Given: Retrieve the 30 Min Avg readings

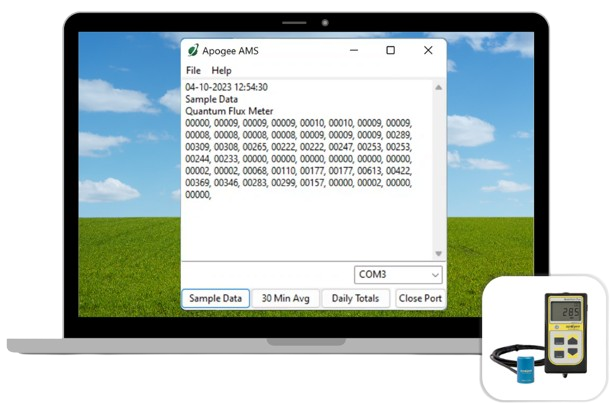Looking at the screenshot, I should pos(286,299).
